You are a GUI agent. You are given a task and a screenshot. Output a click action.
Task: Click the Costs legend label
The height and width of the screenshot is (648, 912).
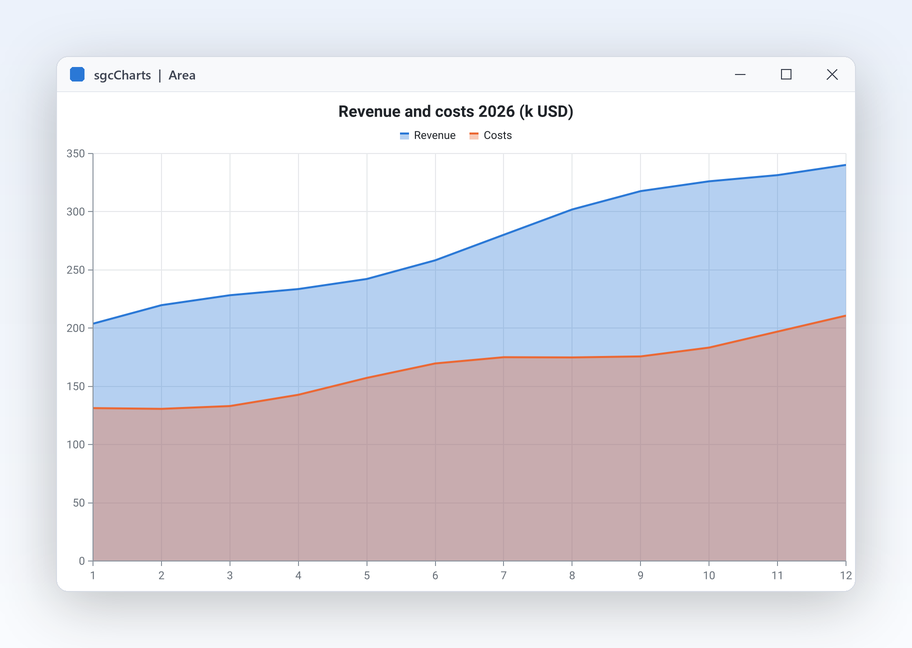(498, 136)
